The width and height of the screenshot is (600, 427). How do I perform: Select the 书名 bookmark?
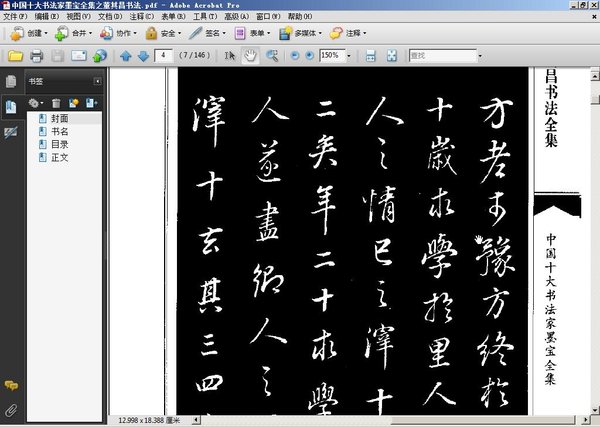[x=60, y=132]
